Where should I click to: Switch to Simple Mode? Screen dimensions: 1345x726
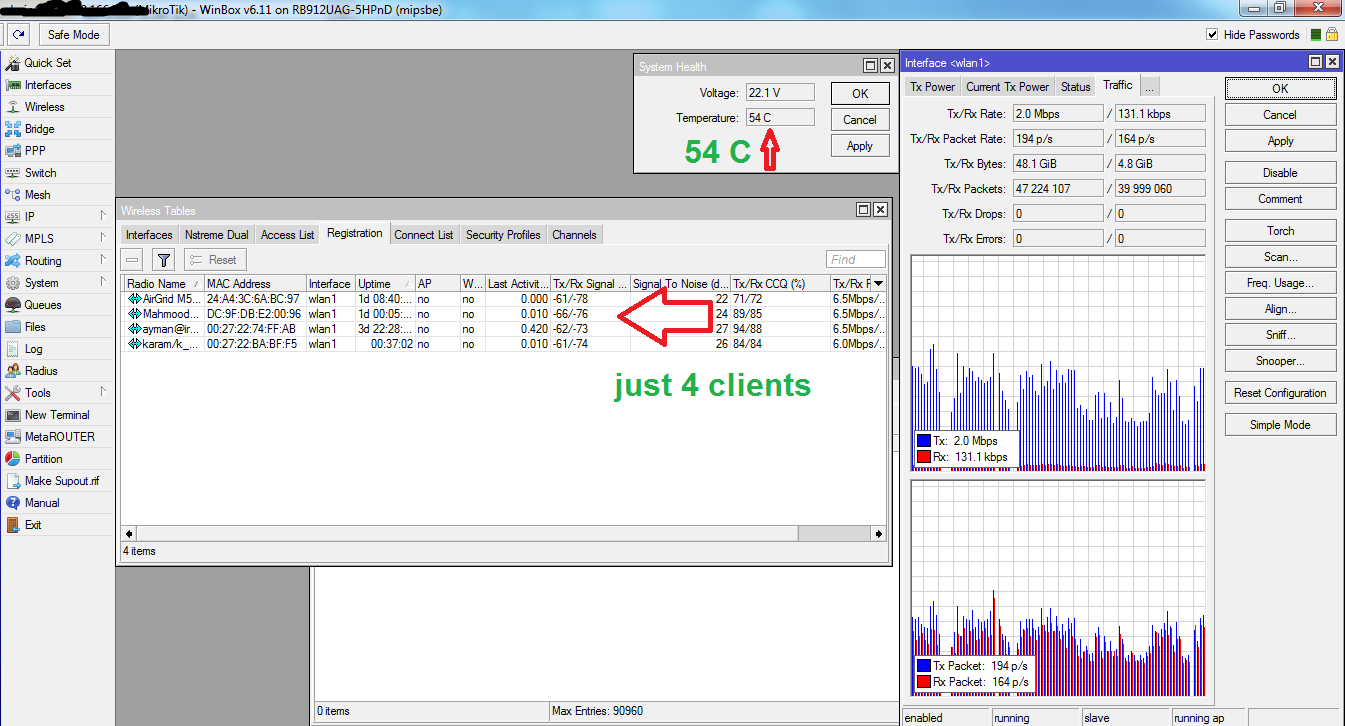click(x=1280, y=425)
